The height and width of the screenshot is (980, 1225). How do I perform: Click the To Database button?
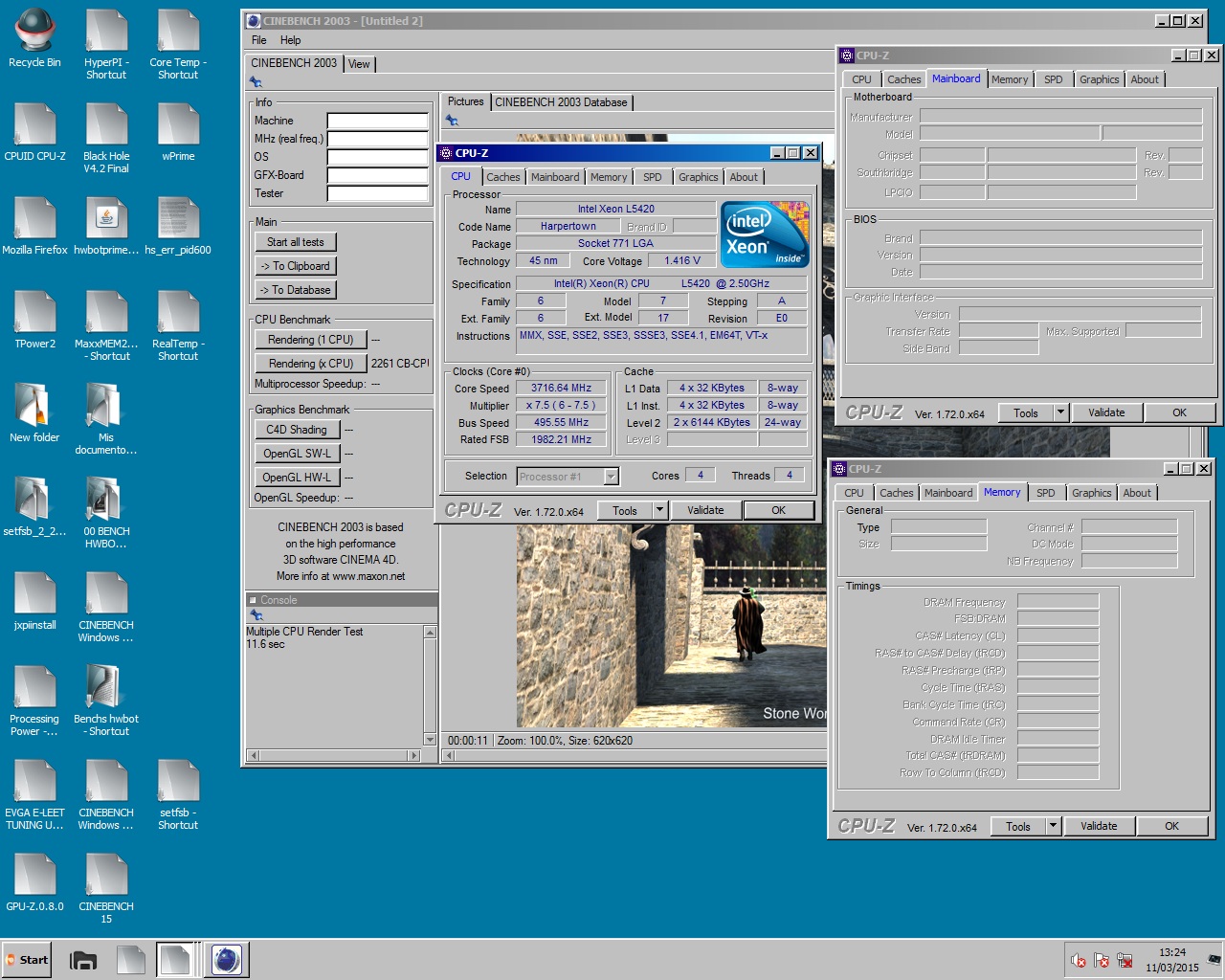(x=296, y=290)
